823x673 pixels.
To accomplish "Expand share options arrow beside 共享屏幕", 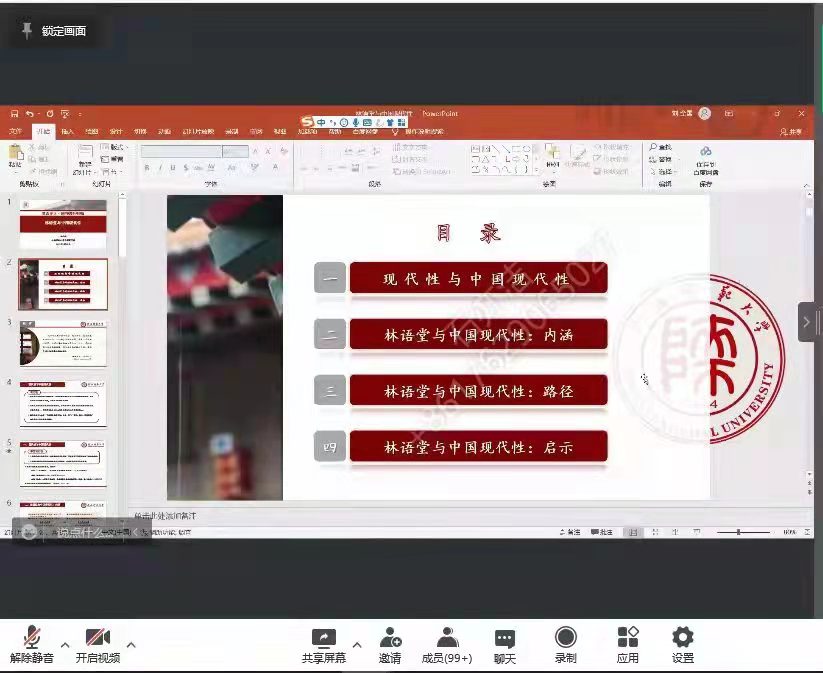I will coord(357,645).
